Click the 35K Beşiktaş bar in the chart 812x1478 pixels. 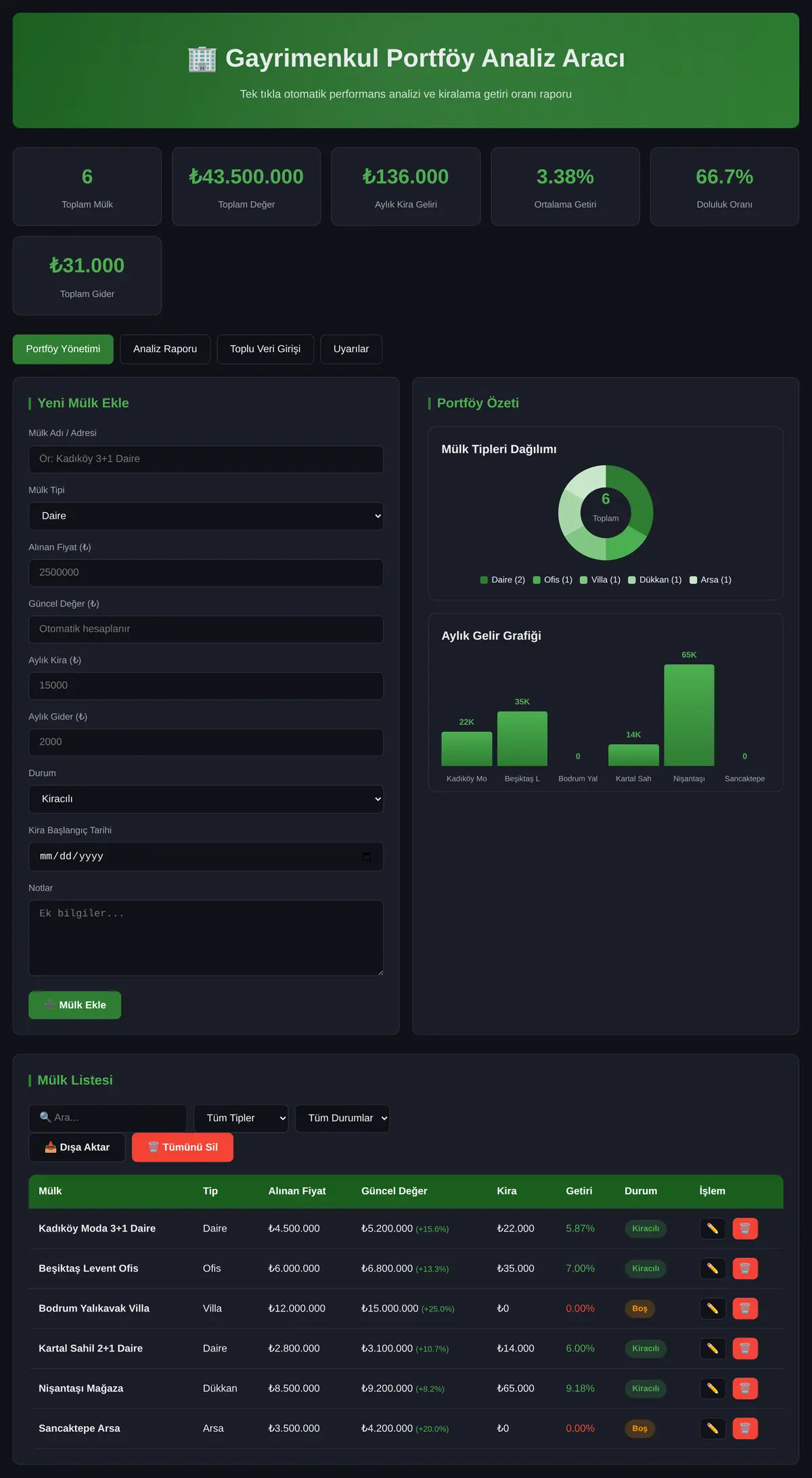(x=522, y=739)
